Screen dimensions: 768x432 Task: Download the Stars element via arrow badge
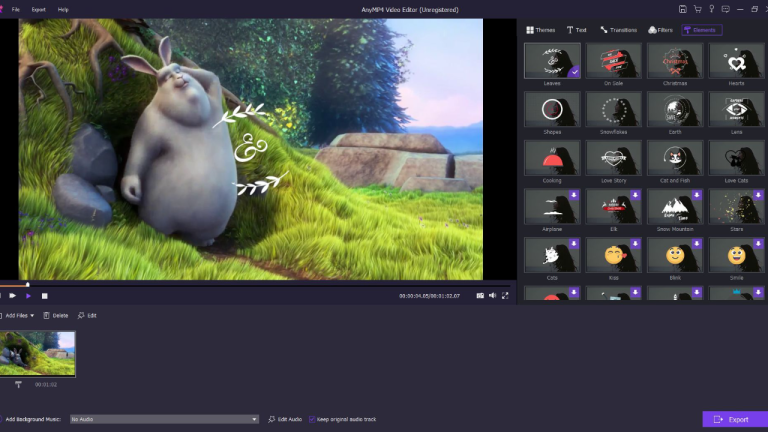[758, 195]
